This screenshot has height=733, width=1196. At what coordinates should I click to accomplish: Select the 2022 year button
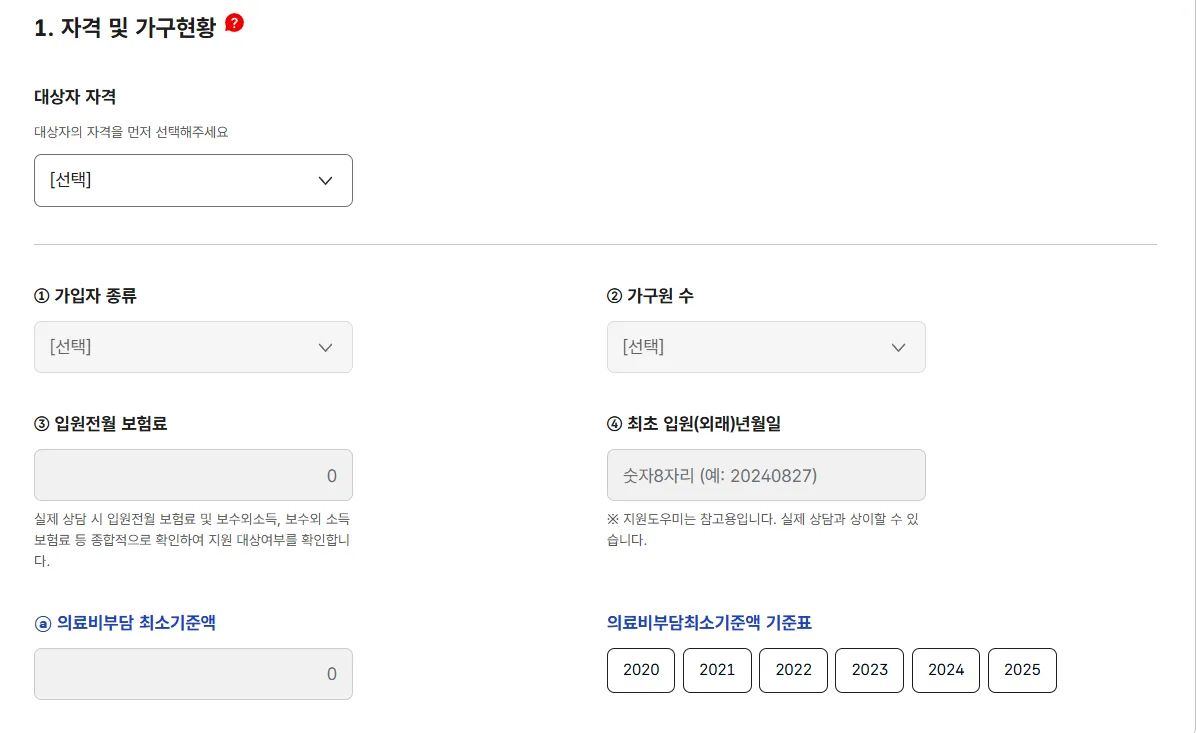(793, 670)
